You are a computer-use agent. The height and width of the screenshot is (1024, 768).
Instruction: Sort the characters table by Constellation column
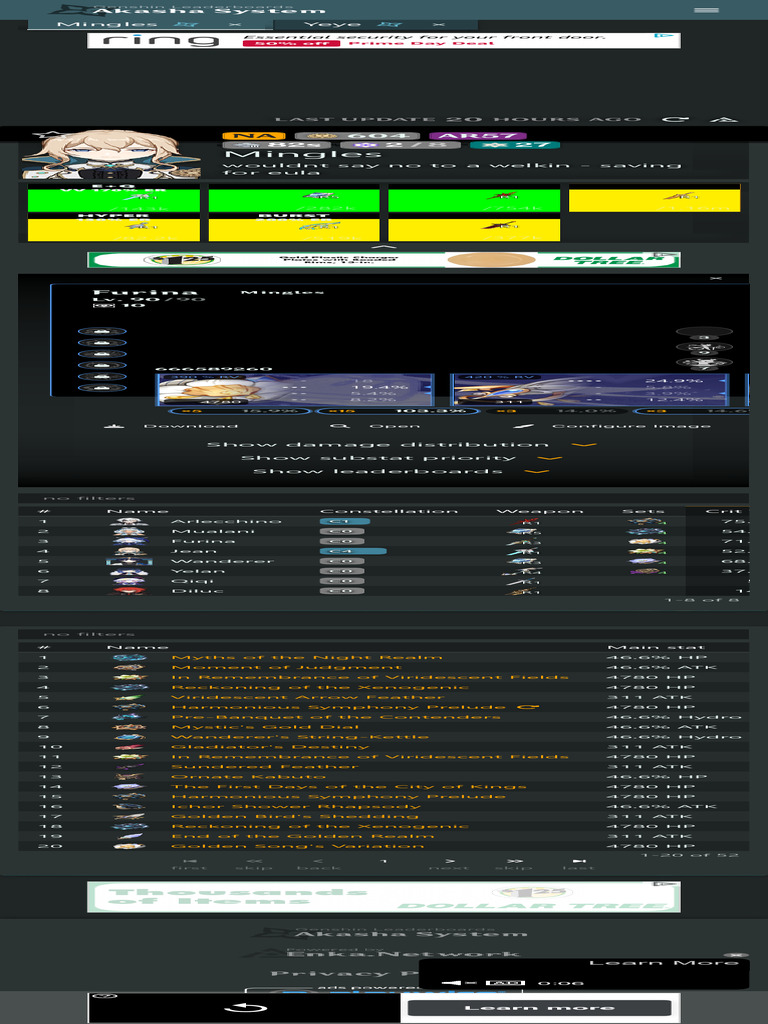(x=389, y=511)
